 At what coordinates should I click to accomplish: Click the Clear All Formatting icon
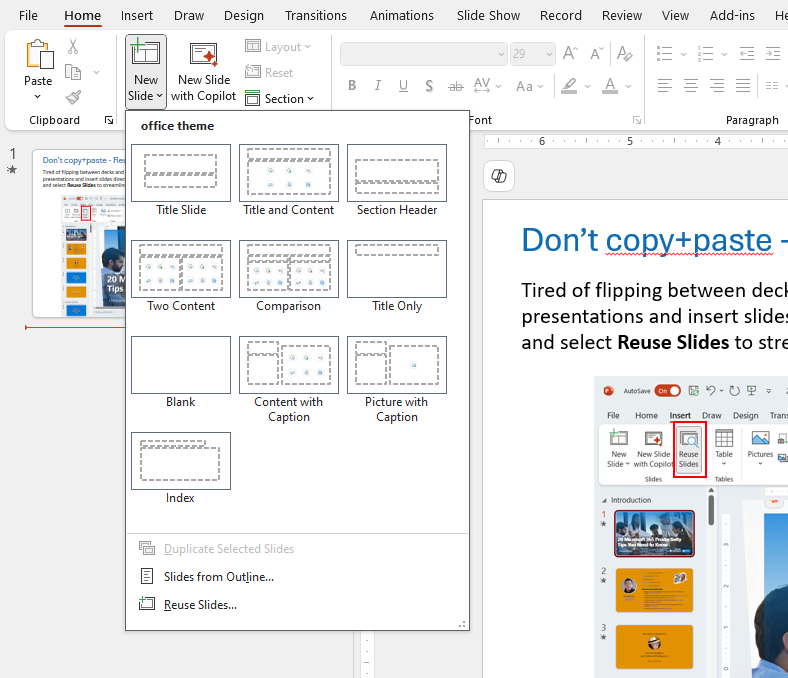[626, 54]
